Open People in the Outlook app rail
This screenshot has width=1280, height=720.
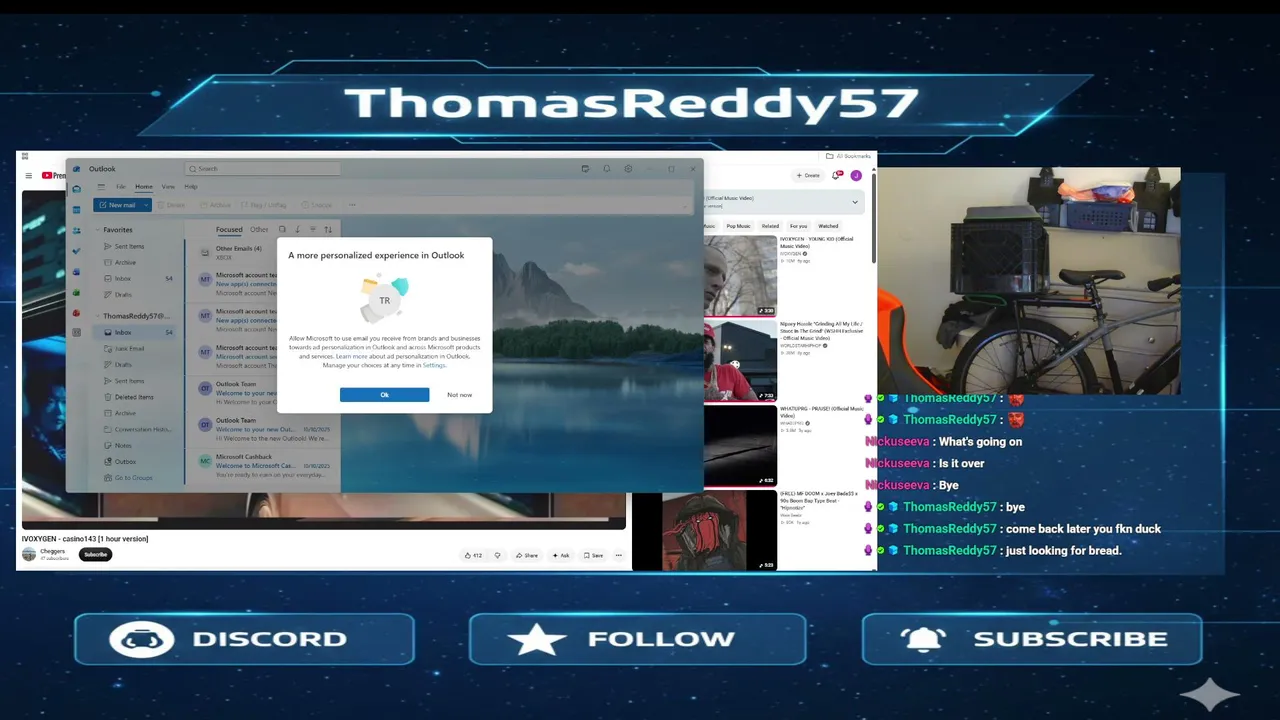point(76,230)
